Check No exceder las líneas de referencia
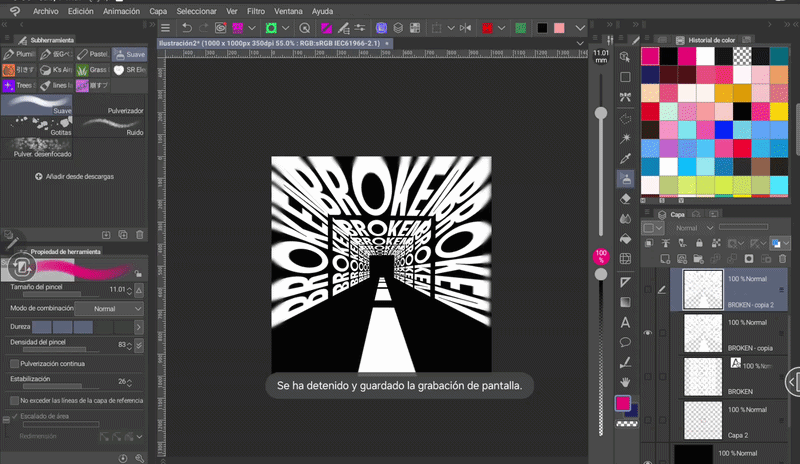The width and height of the screenshot is (800, 464). click(14, 400)
